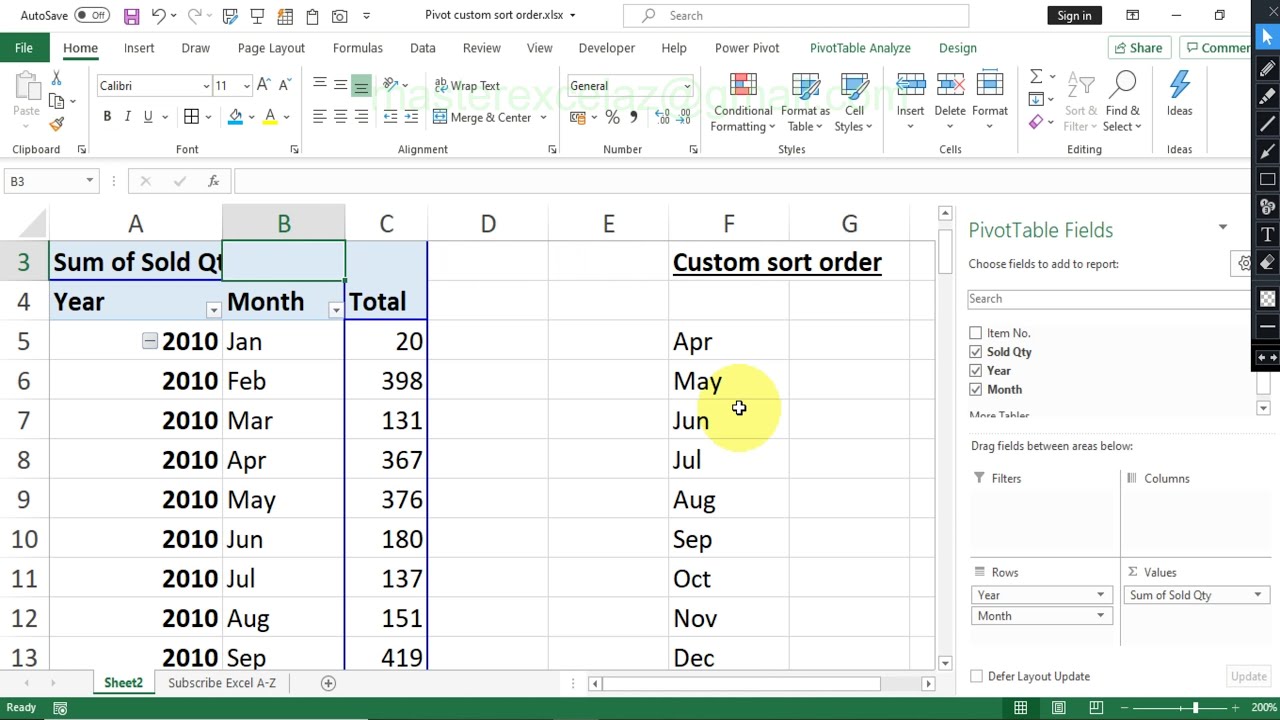The image size is (1280, 720).
Task: Switch to Page Break Preview in status bar
Action: point(1096,708)
